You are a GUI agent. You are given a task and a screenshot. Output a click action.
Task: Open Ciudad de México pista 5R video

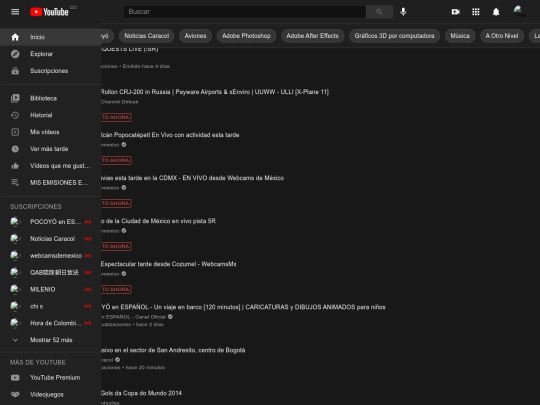pos(158,221)
